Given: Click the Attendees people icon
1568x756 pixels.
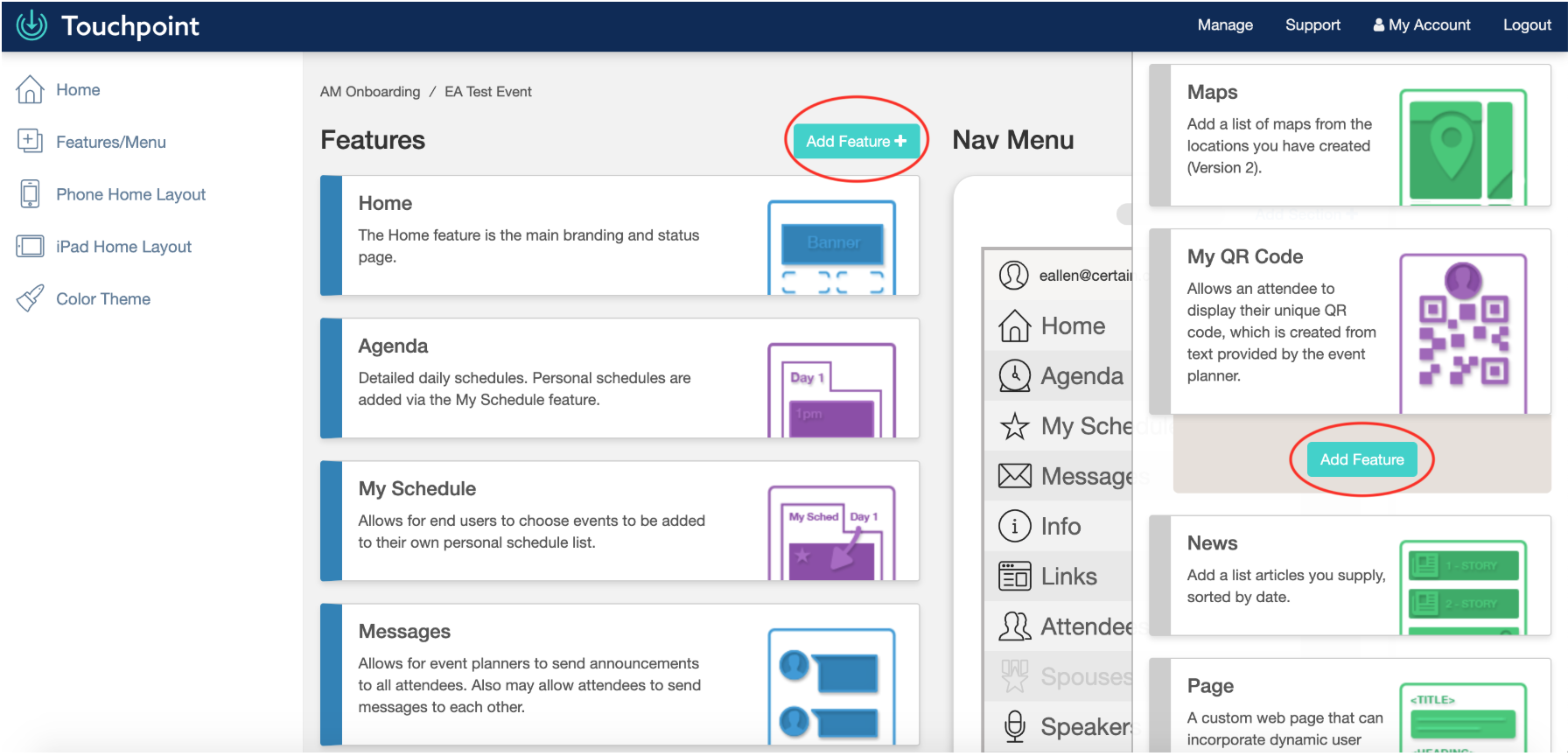Looking at the screenshot, I should point(1014,626).
